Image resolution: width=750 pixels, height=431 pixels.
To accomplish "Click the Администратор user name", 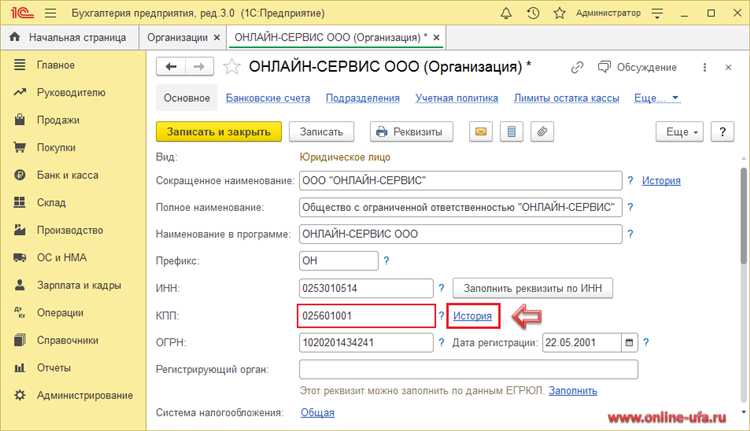I will [x=608, y=13].
